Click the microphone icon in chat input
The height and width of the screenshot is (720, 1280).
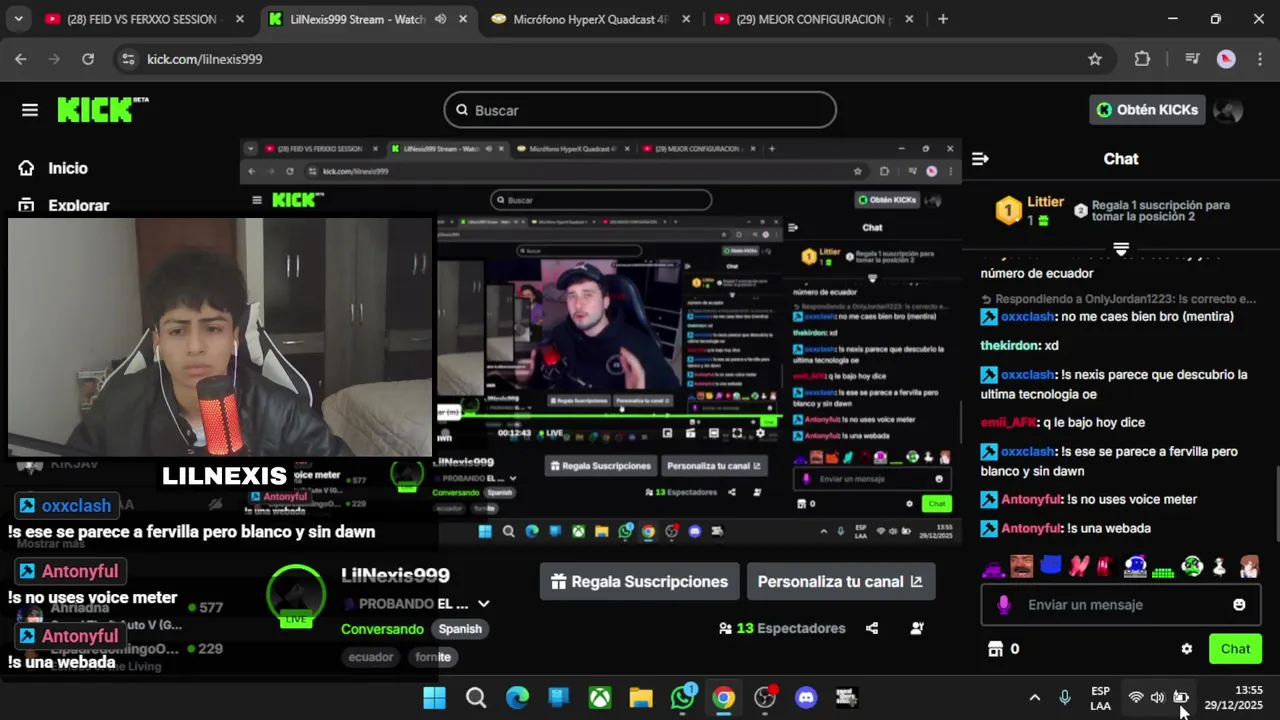(1004, 605)
